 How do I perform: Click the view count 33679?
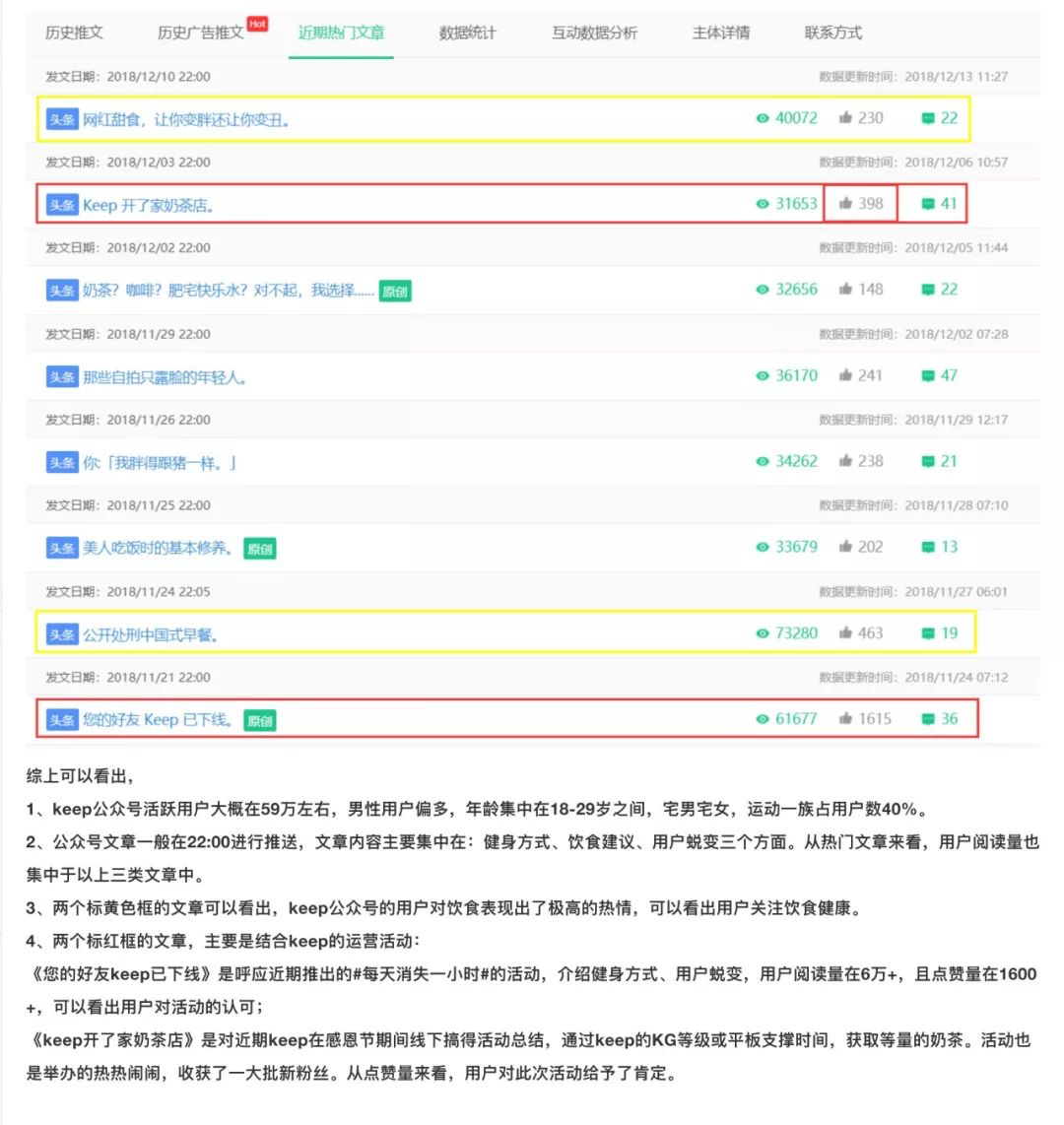796,547
